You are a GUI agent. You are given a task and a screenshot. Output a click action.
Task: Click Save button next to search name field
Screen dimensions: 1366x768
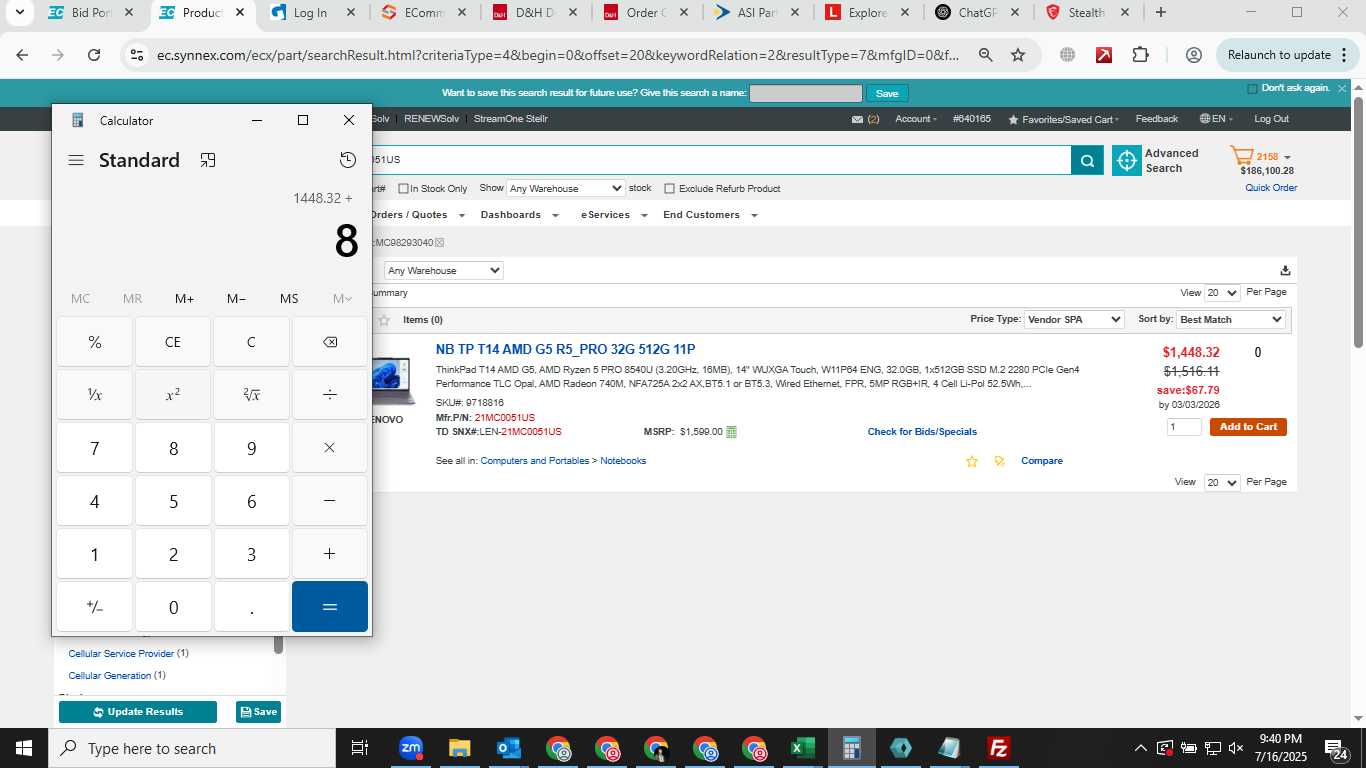coord(887,93)
